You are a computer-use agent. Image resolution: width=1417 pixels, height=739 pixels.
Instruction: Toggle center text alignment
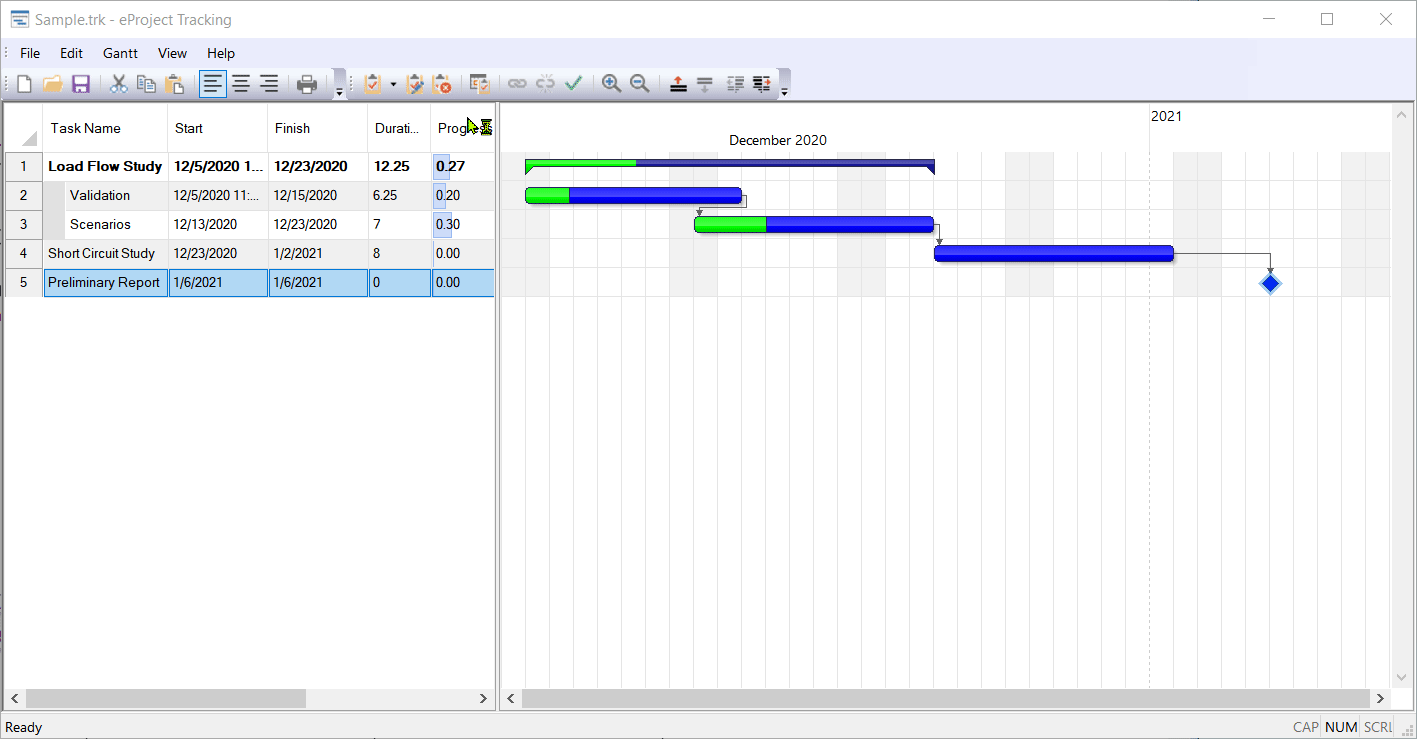(240, 84)
